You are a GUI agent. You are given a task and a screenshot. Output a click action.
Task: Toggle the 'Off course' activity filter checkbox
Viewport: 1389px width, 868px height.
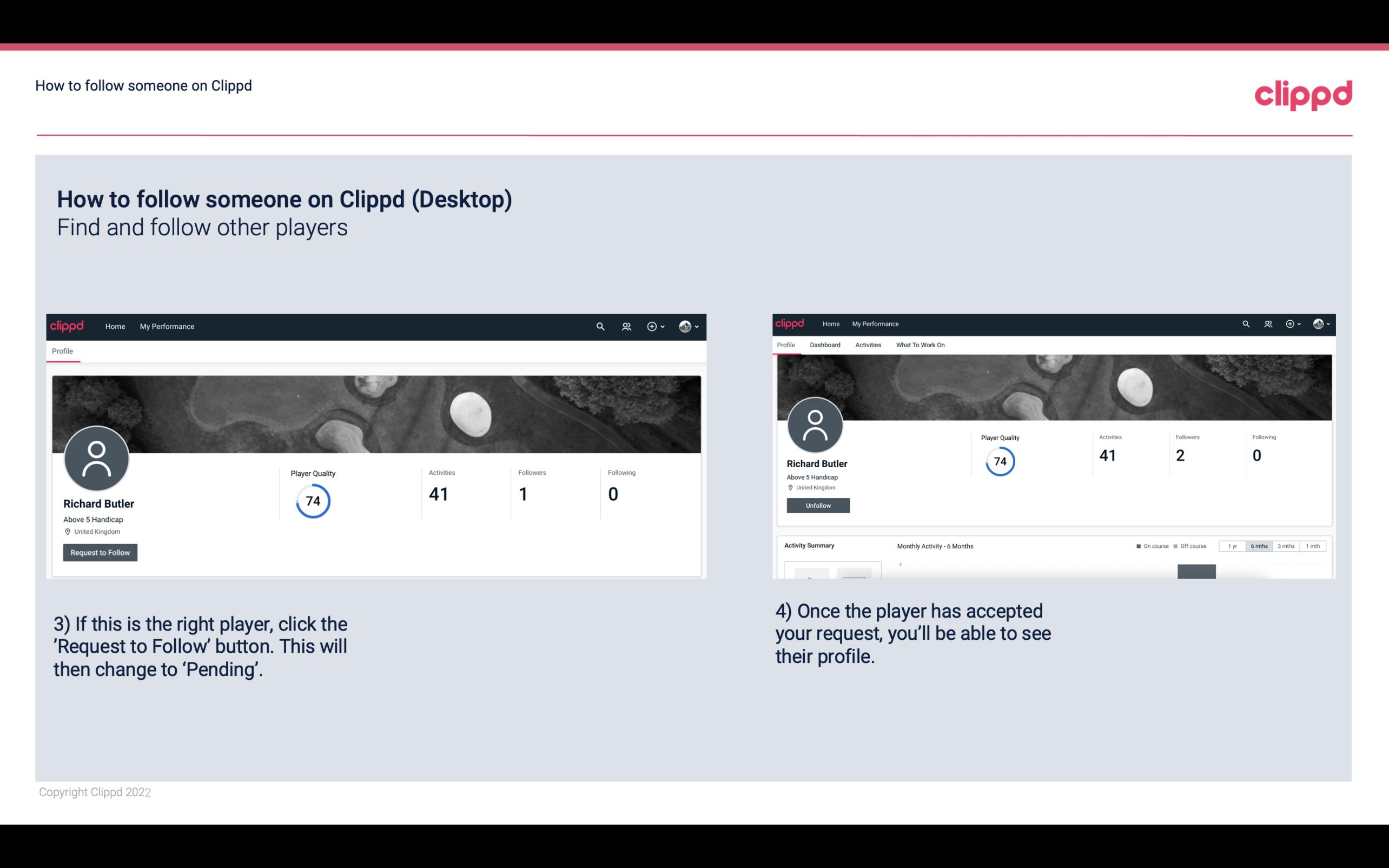coord(1178,546)
